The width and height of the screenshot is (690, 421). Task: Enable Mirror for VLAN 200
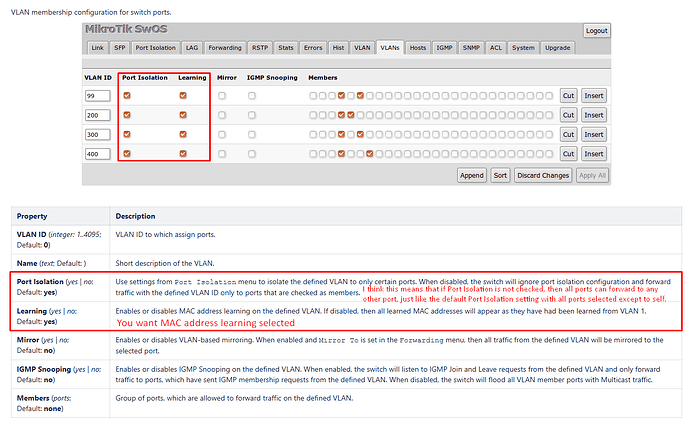(222, 115)
